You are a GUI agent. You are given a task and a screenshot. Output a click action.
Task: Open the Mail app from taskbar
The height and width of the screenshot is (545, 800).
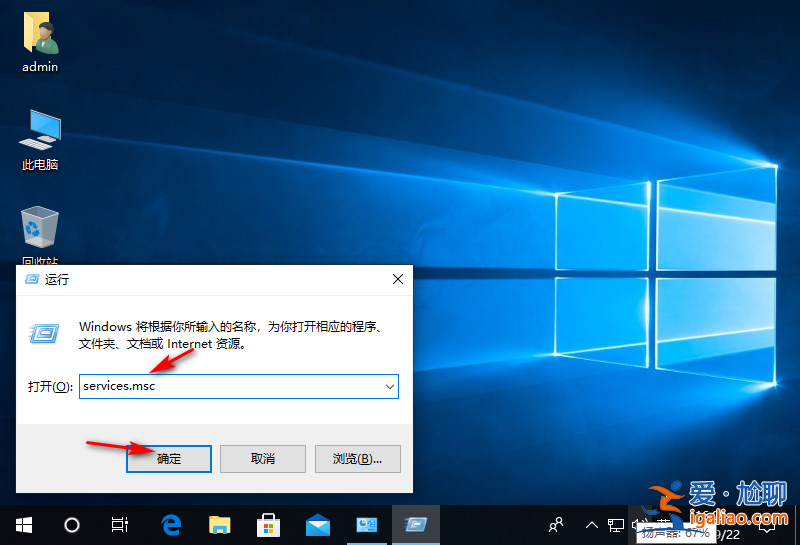point(317,525)
